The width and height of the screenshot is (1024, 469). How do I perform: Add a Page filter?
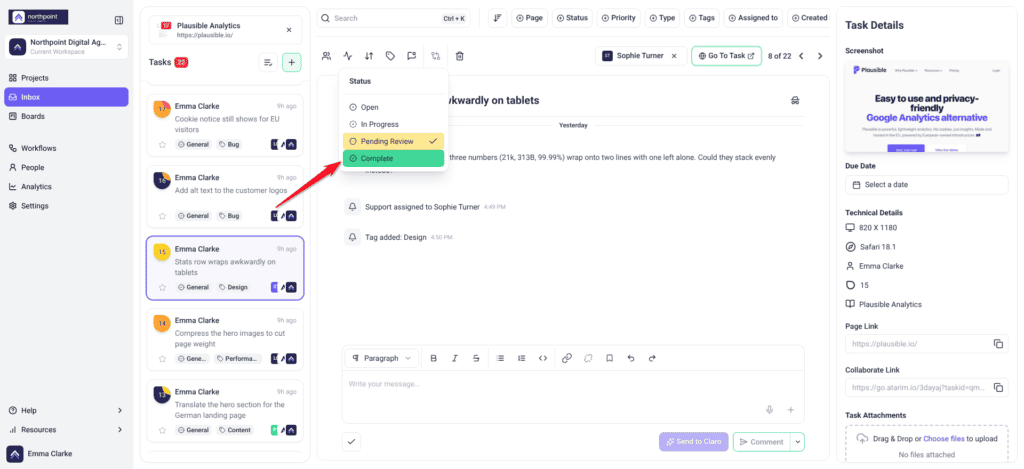click(530, 18)
